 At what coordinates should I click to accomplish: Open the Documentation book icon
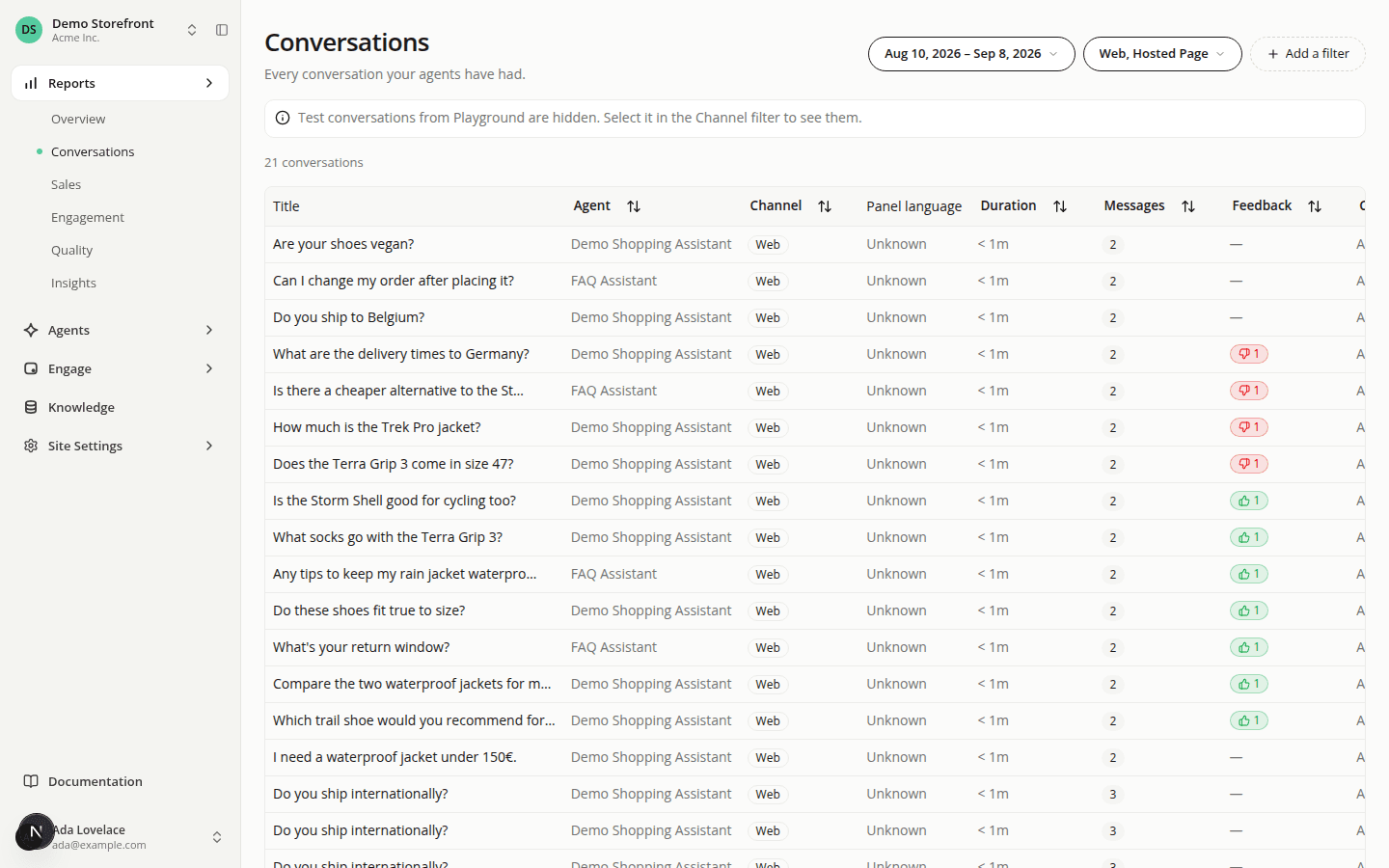[x=31, y=781]
